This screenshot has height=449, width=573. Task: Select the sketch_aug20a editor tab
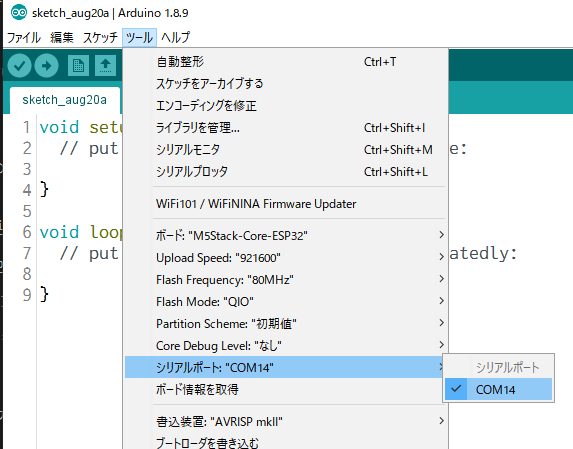[x=65, y=100]
